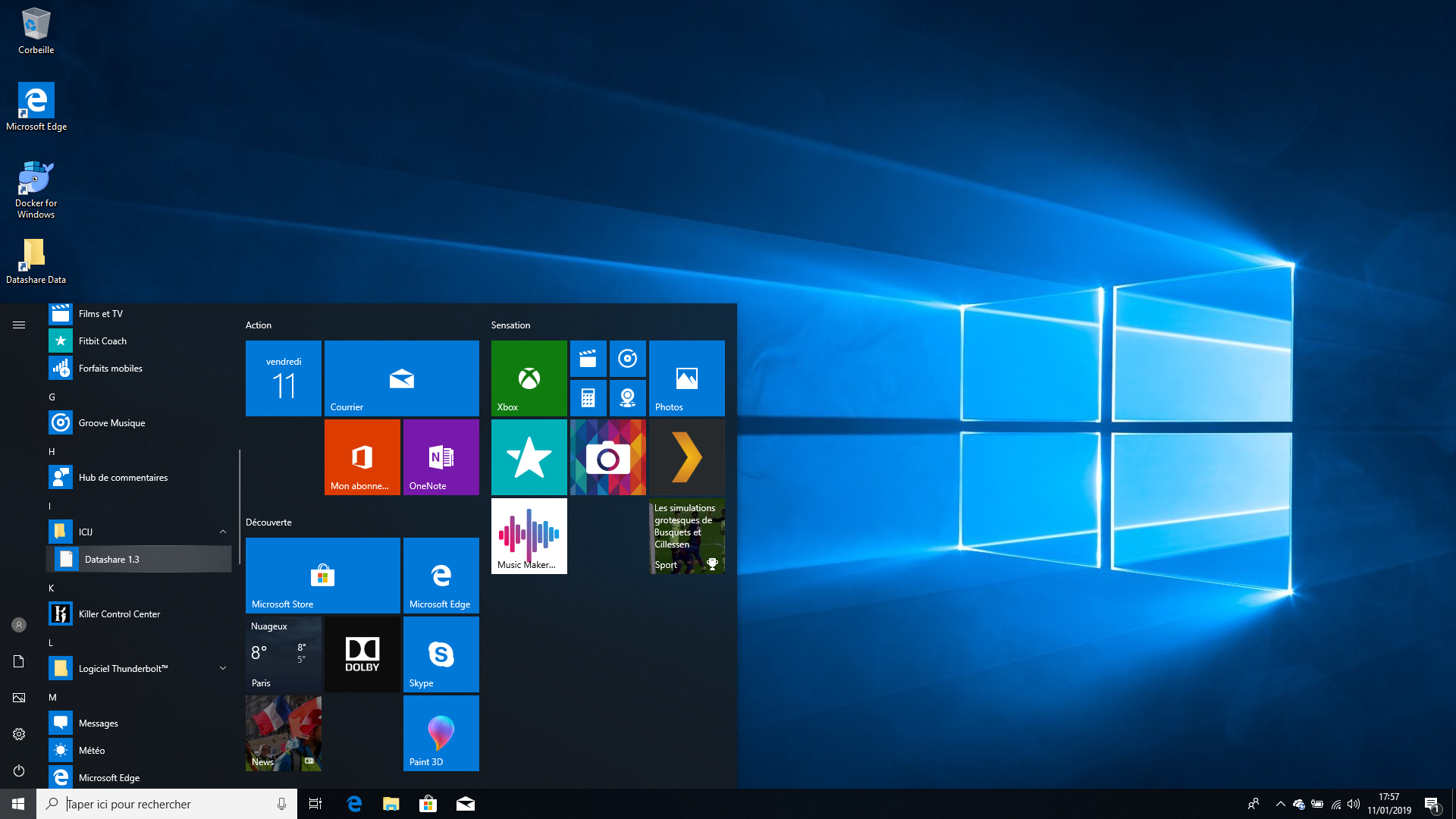Launch the Calculator tile
Screen dimensions: 1456x819
589,397
